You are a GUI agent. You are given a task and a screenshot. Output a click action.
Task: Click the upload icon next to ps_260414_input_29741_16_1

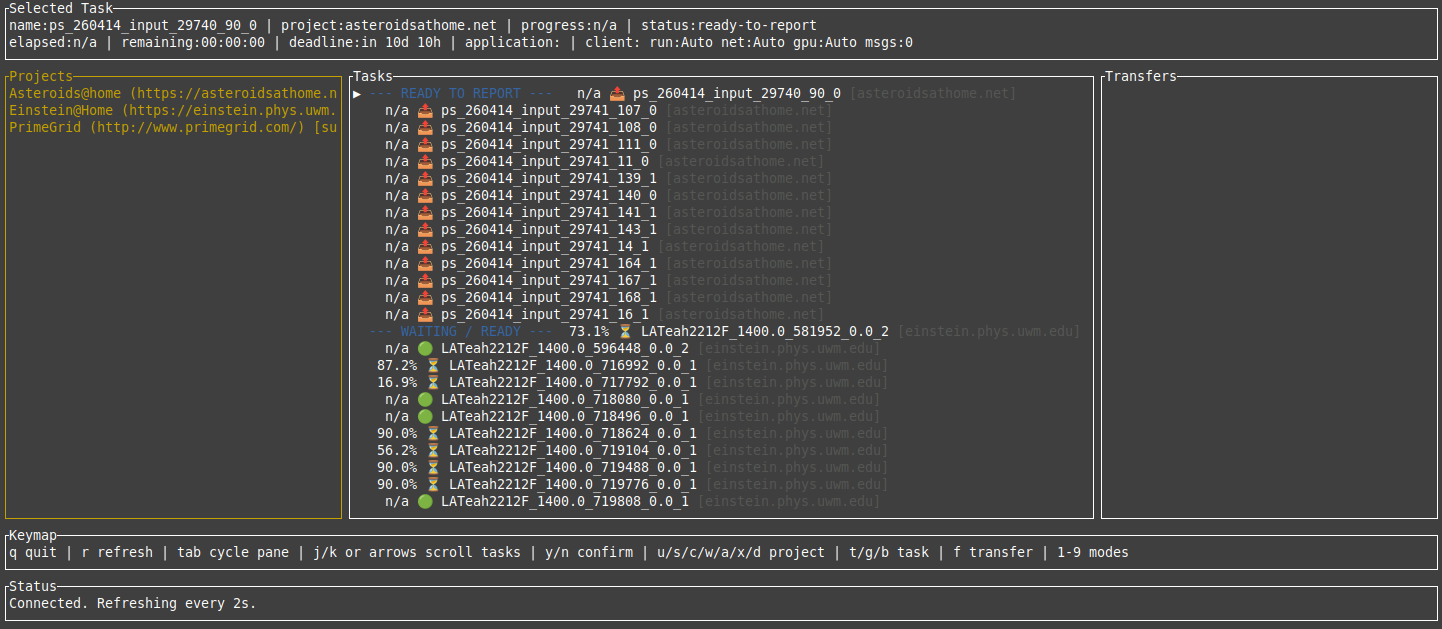click(425, 314)
